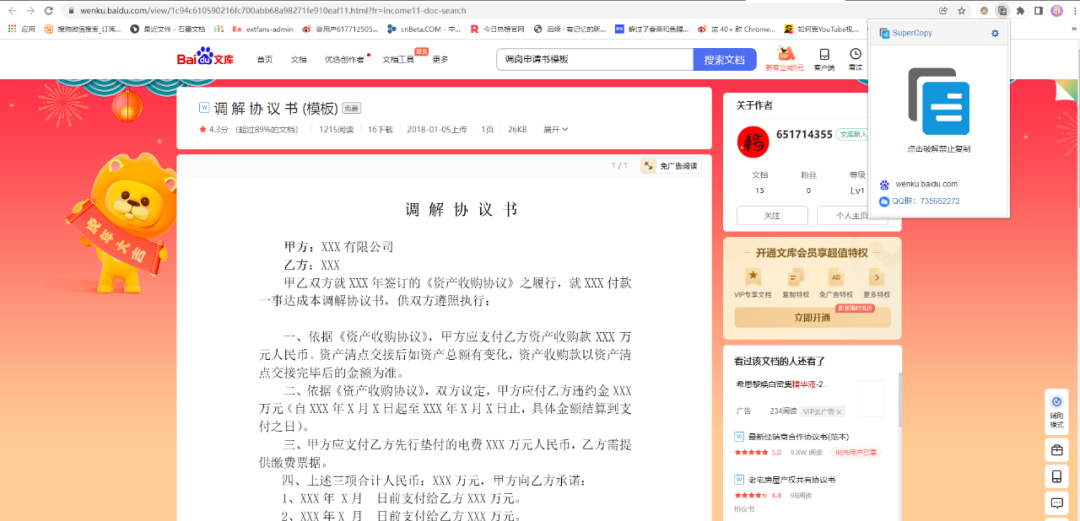Open the 文档 navigation tab
1080x521 pixels.
point(298,59)
